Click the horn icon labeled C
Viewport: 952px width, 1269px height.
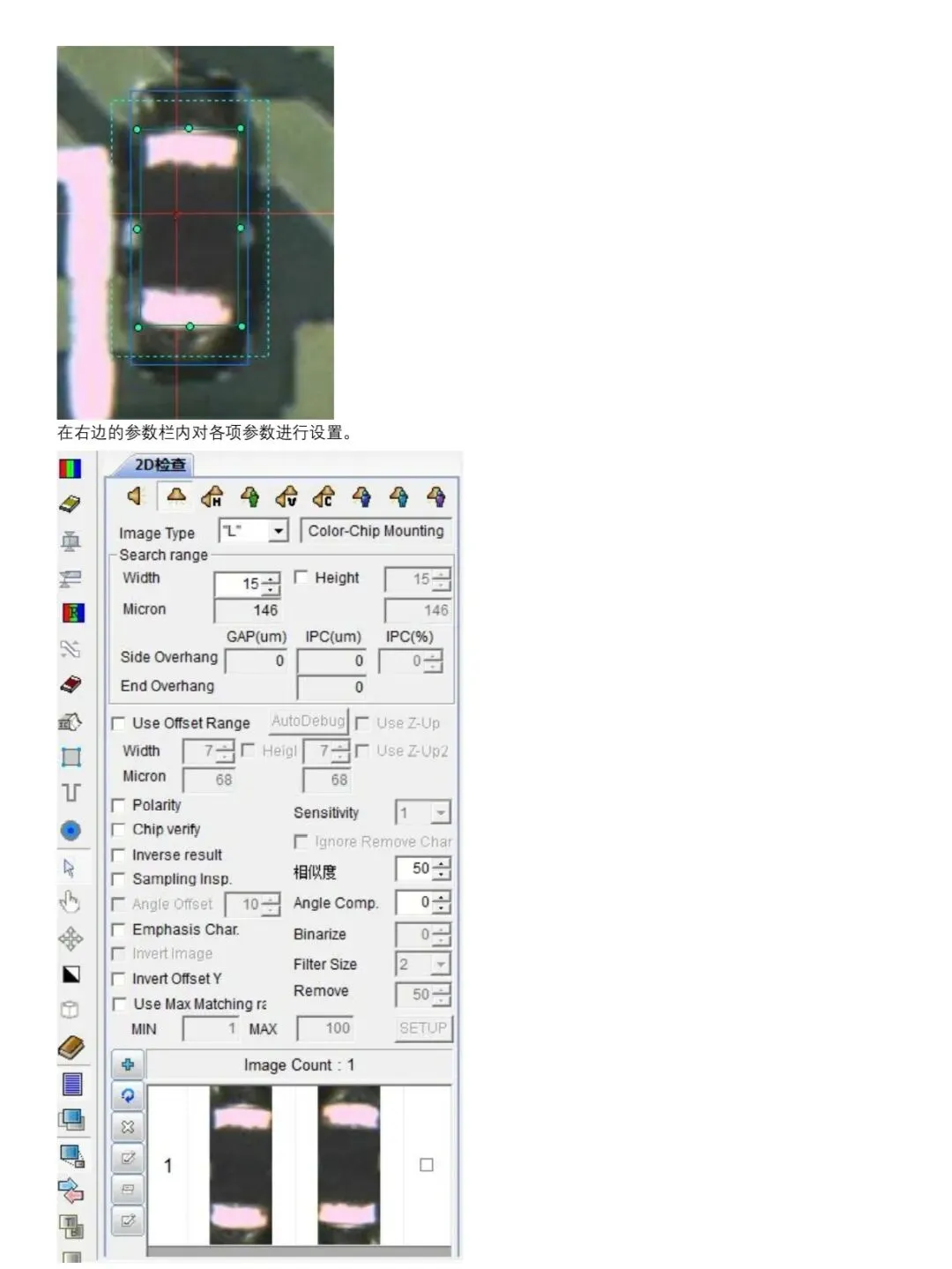[x=324, y=497]
